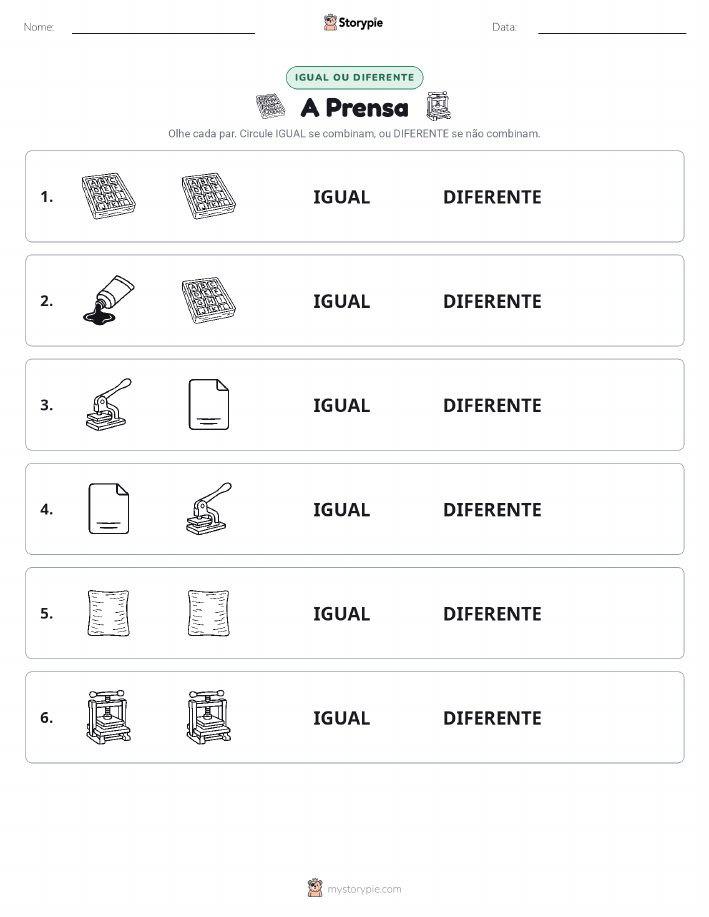The width and height of the screenshot is (709, 917).
Task: Select DIFERENTE for row 2
Action: 492,301
